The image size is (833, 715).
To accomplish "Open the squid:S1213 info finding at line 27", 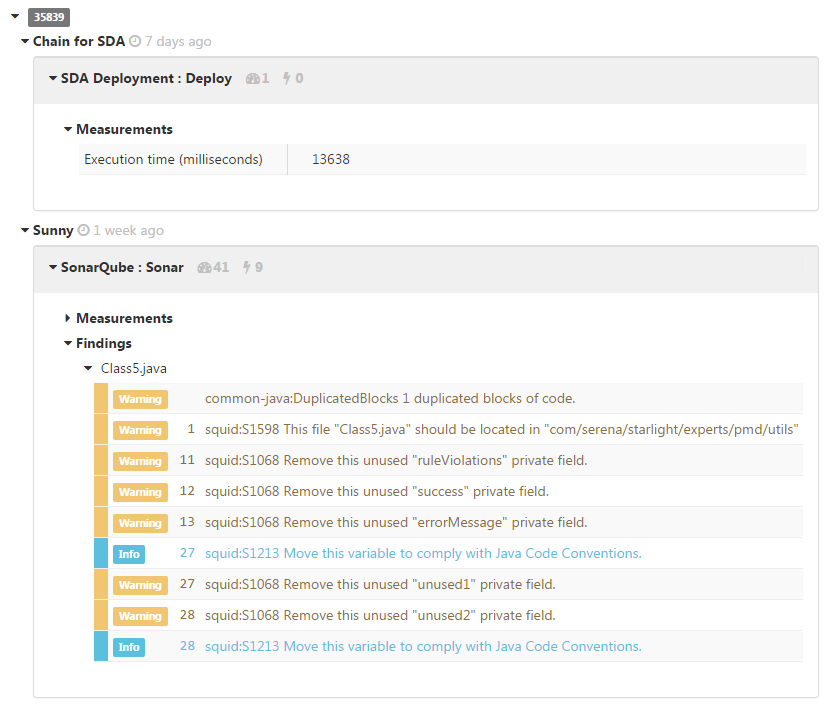I will tap(423, 554).
